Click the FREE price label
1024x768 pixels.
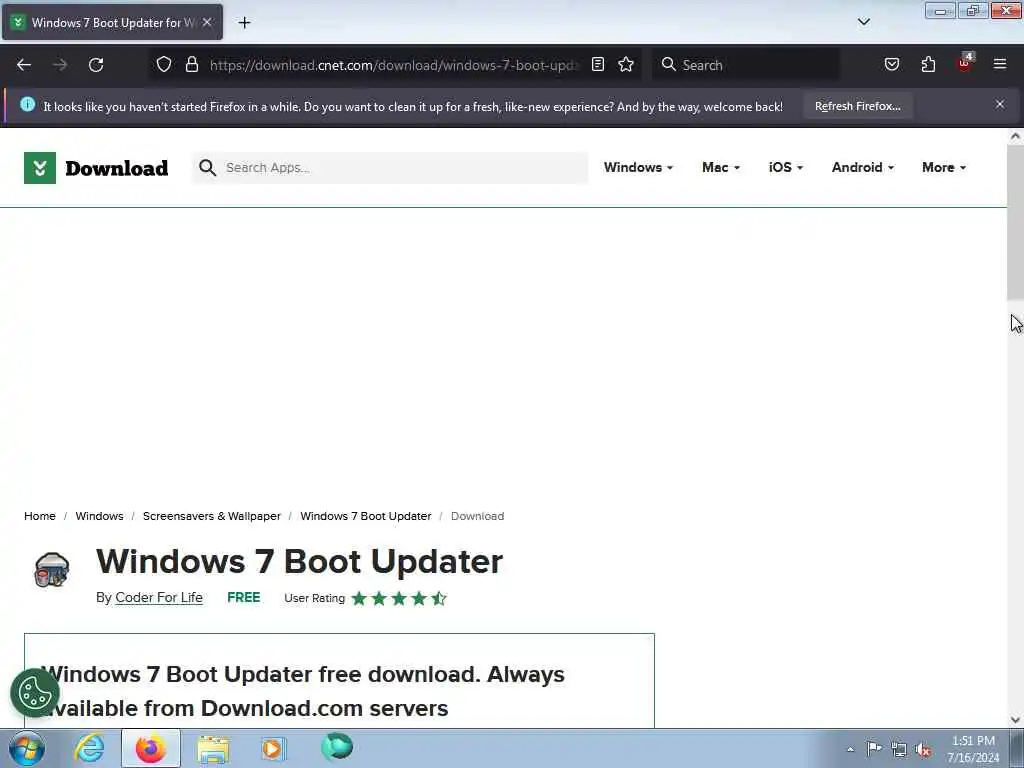pyautogui.click(x=244, y=598)
